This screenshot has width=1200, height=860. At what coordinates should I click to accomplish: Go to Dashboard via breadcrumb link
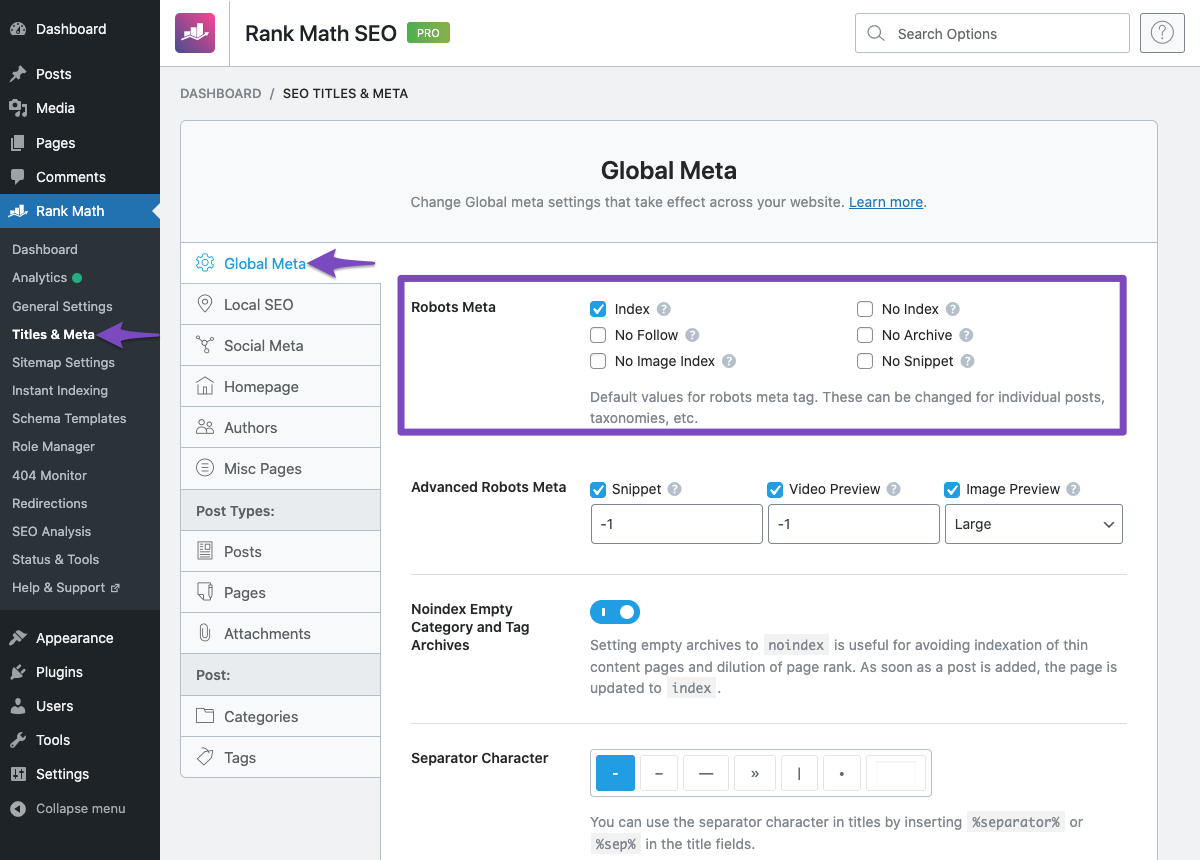[x=220, y=93]
